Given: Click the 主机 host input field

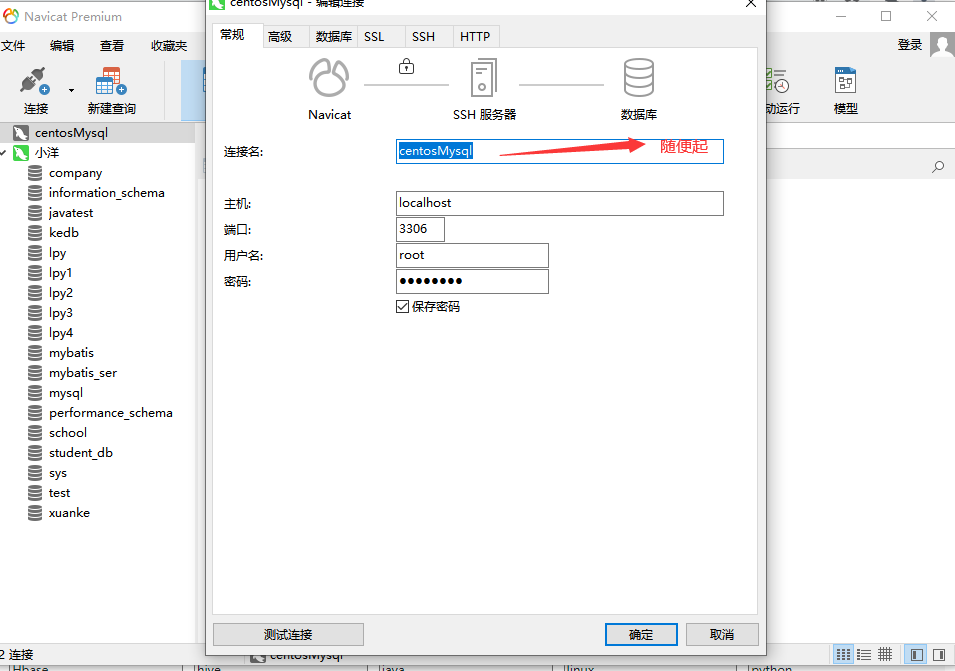Looking at the screenshot, I should (560, 203).
